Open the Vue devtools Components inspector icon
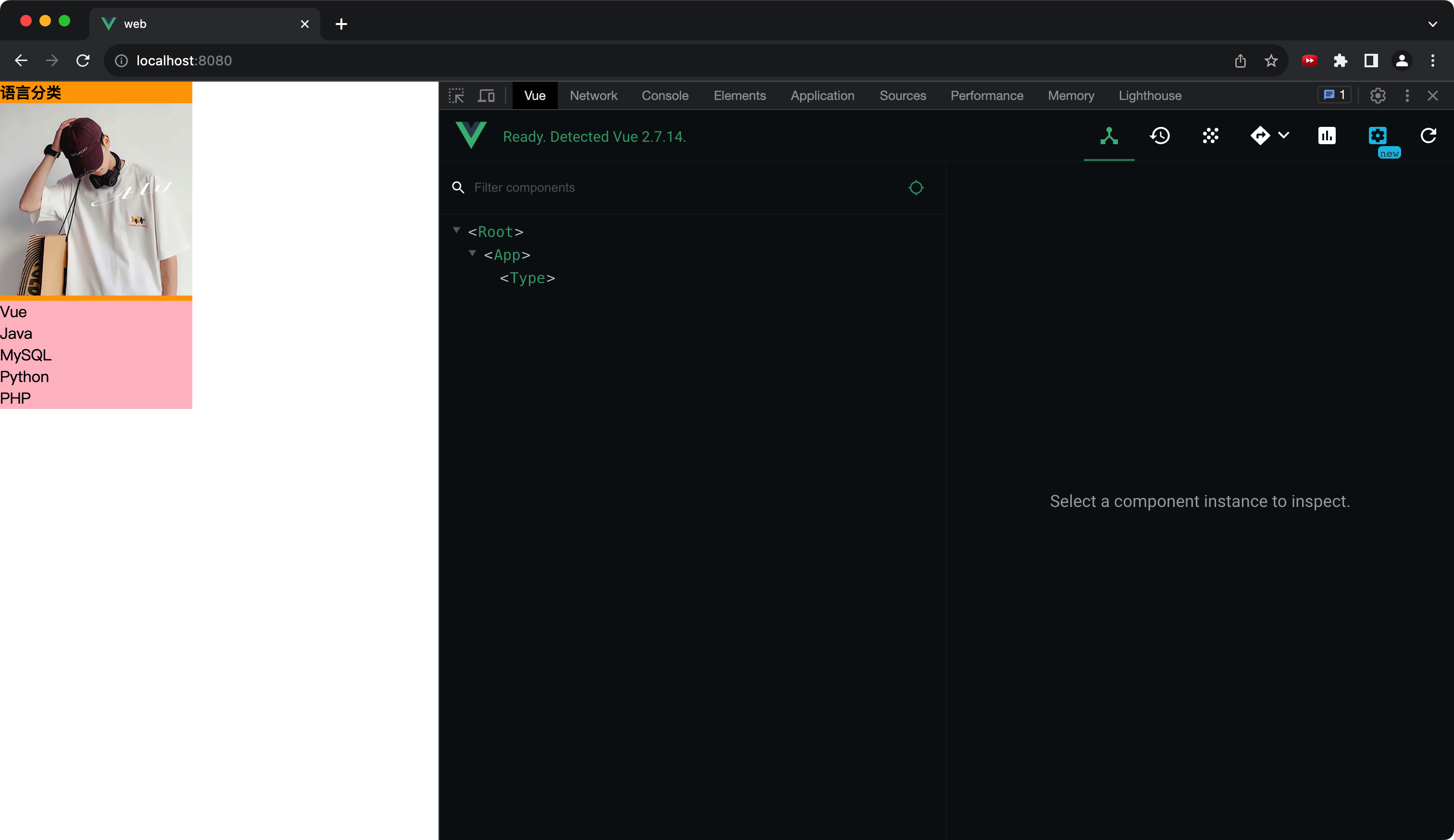 pos(1108,136)
